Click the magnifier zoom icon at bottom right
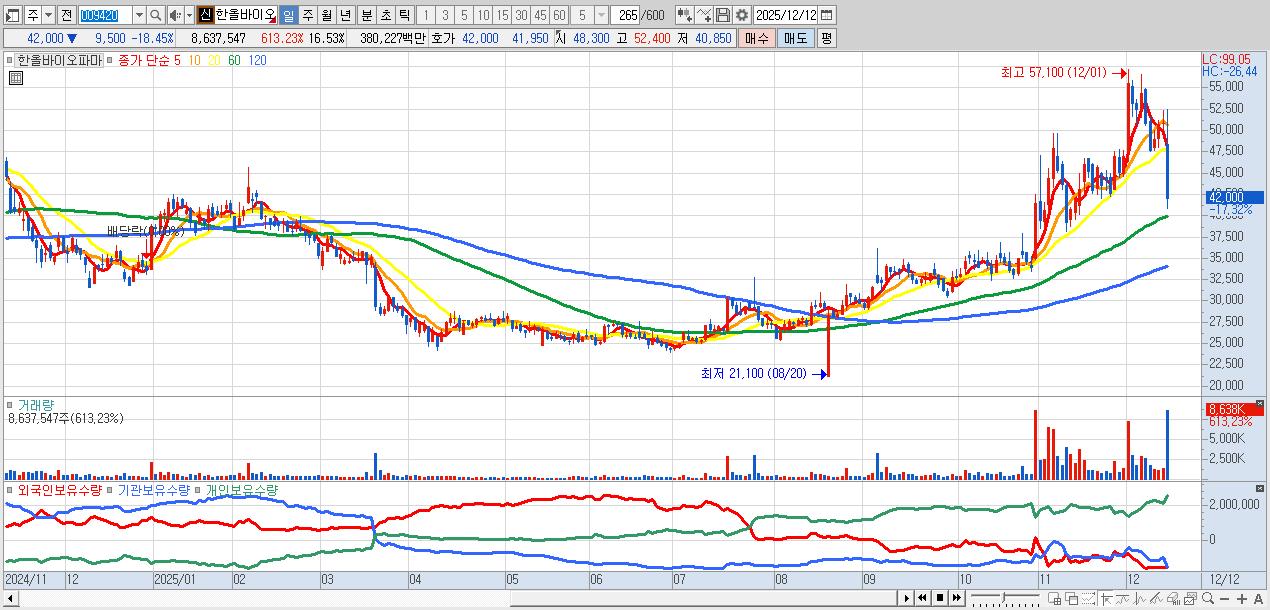Screen dimensions: 1270x610 pyautogui.click(x=1208, y=598)
